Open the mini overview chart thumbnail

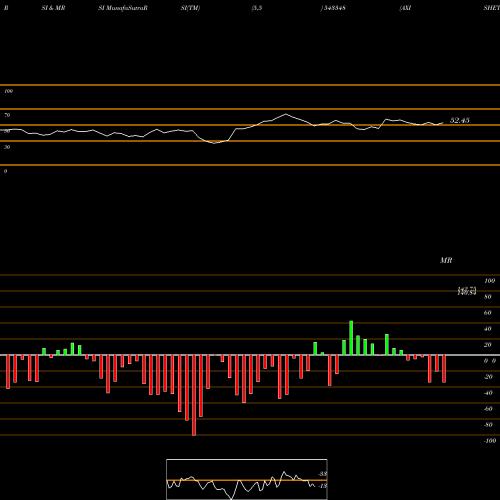[x=247, y=479]
